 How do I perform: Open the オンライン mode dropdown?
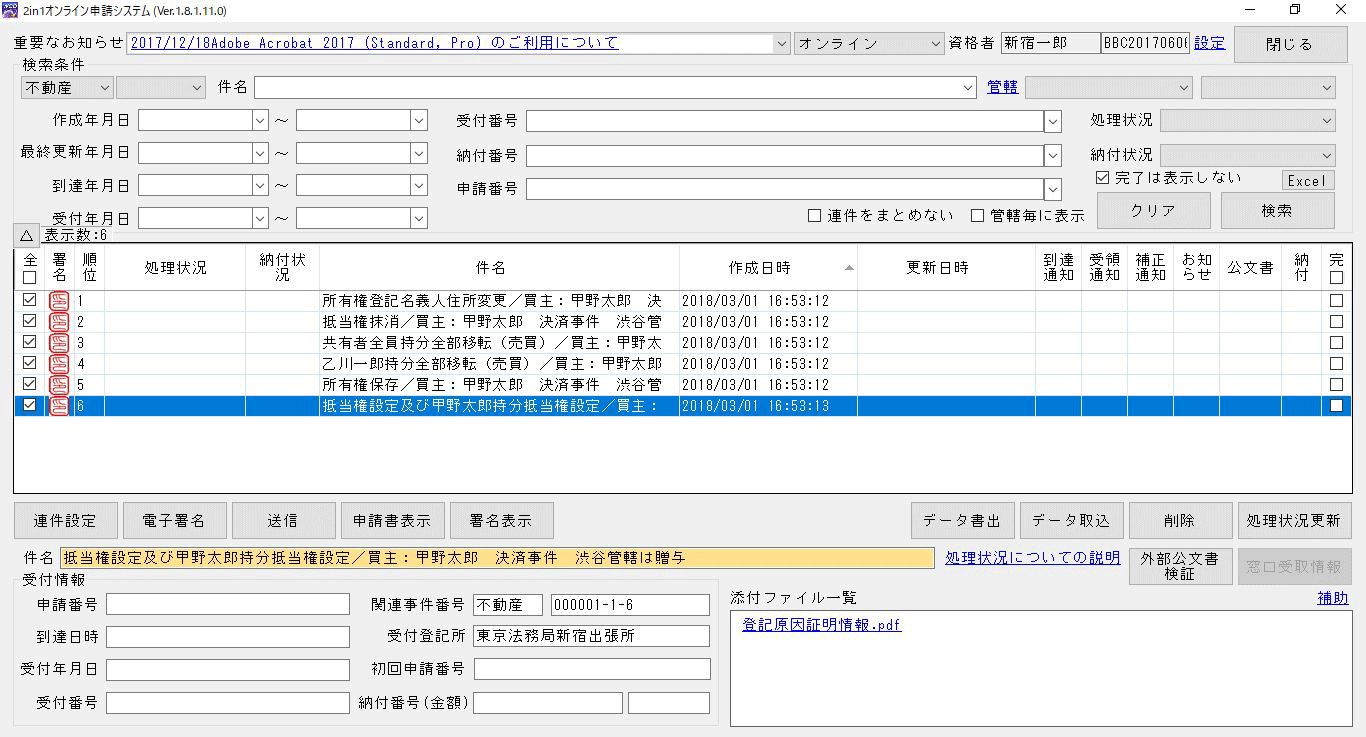pos(868,44)
